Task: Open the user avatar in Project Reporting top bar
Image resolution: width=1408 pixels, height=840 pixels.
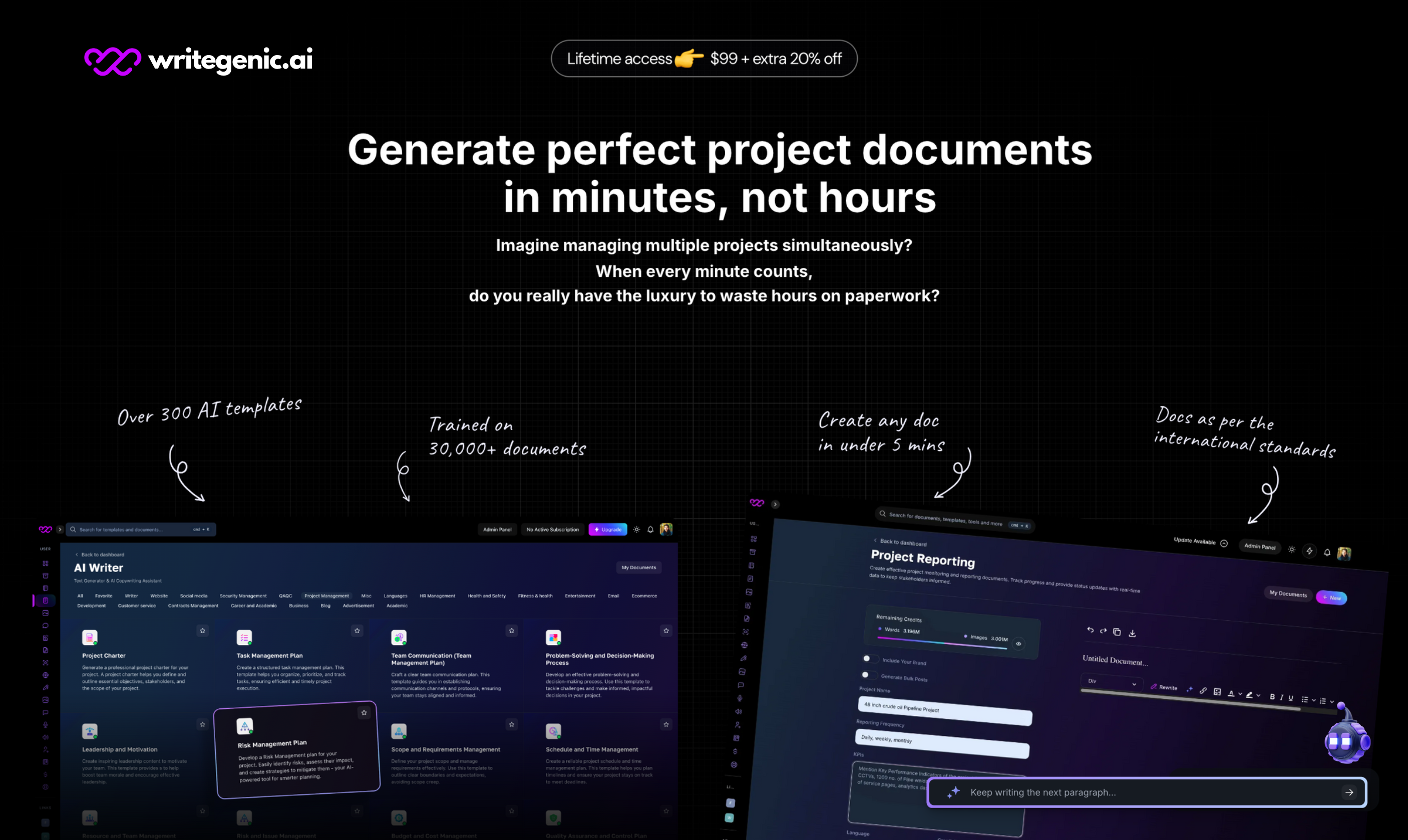Action: pyautogui.click(x=1344, y=554)
